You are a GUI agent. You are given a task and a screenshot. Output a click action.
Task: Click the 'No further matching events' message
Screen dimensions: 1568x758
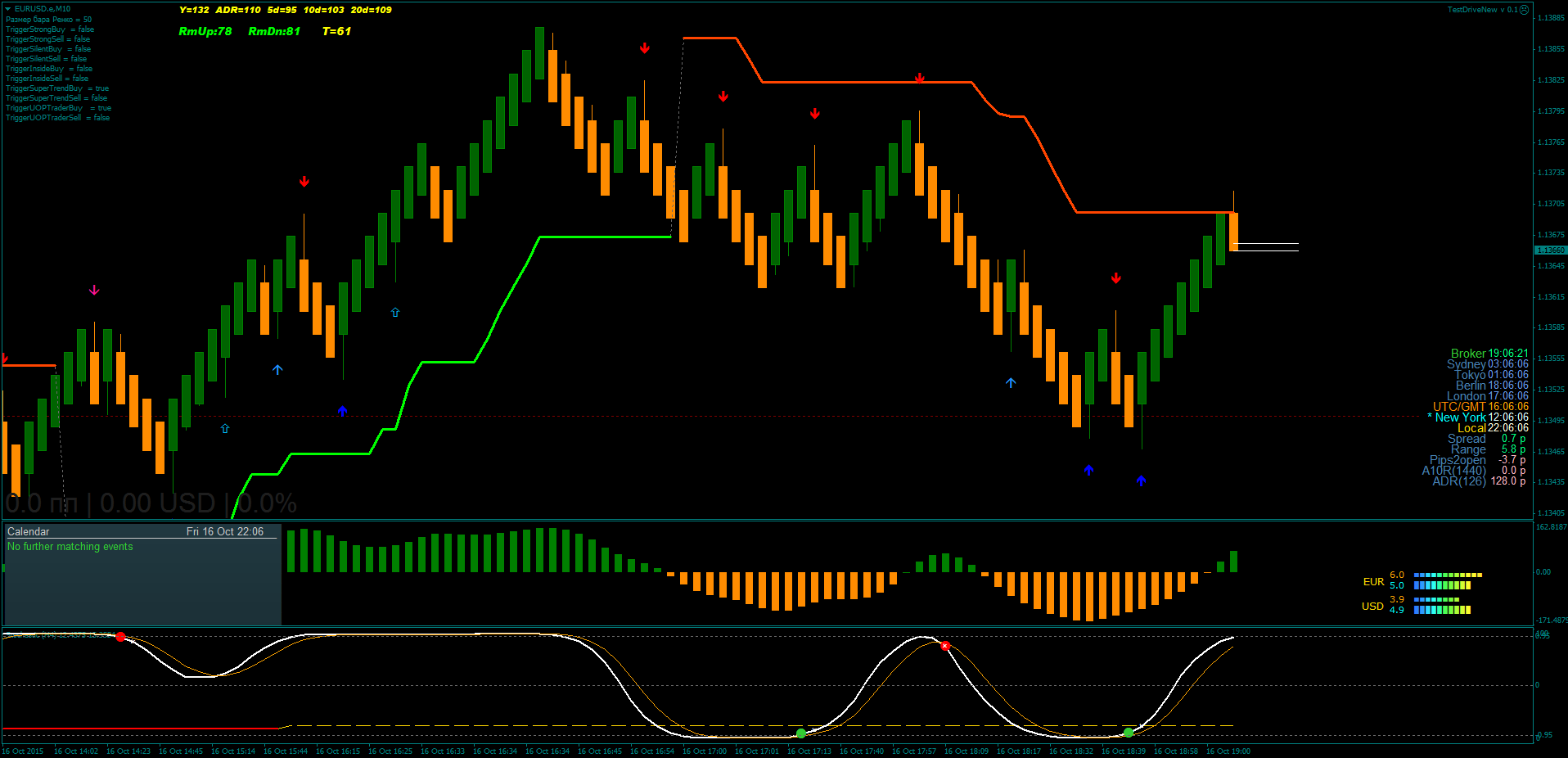(70, 546)
